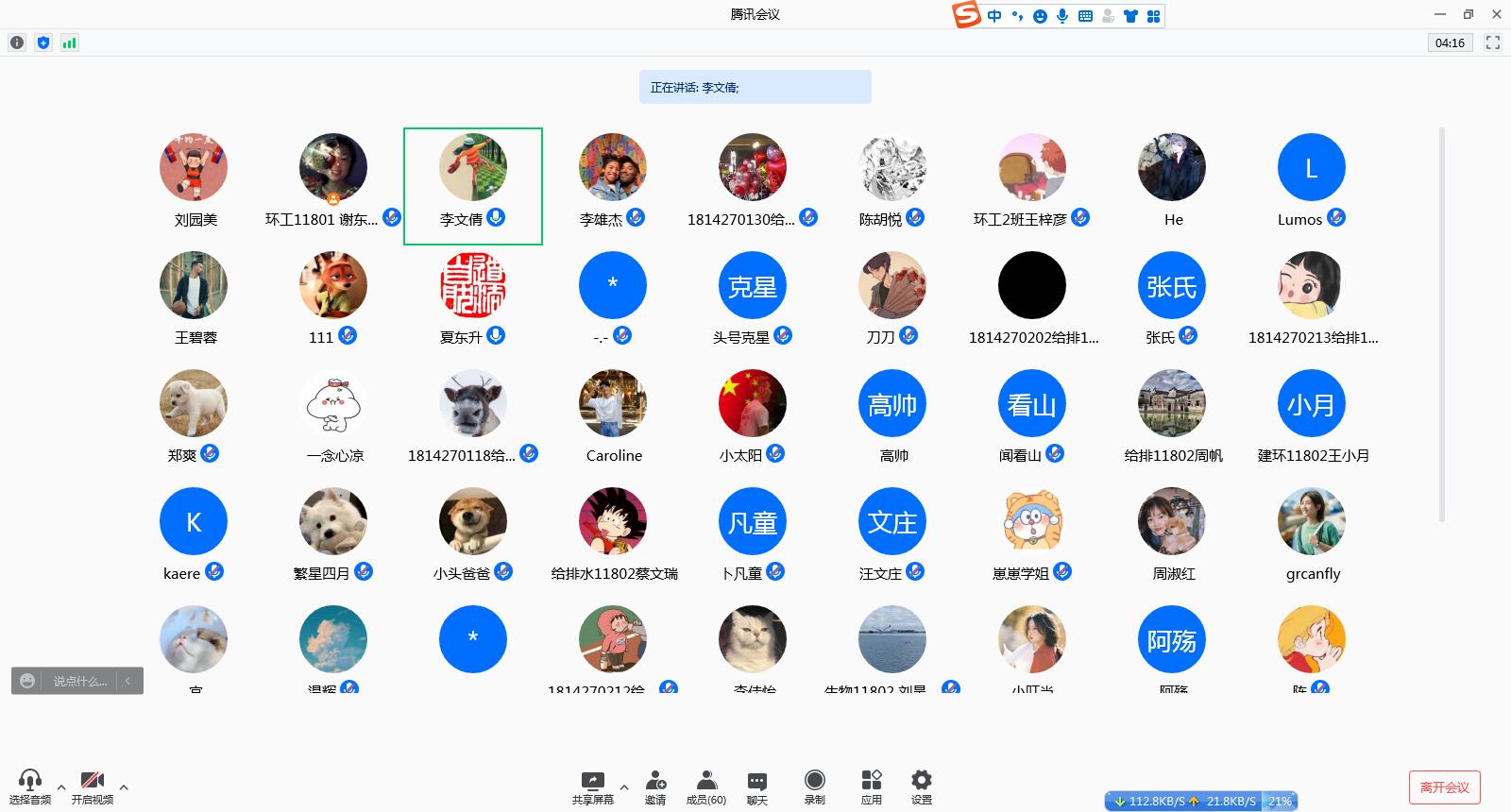Click the blue security shield icon
The width and height of the screenshot is (1511, 812).
pyautogui.click(x=43, y=42)
